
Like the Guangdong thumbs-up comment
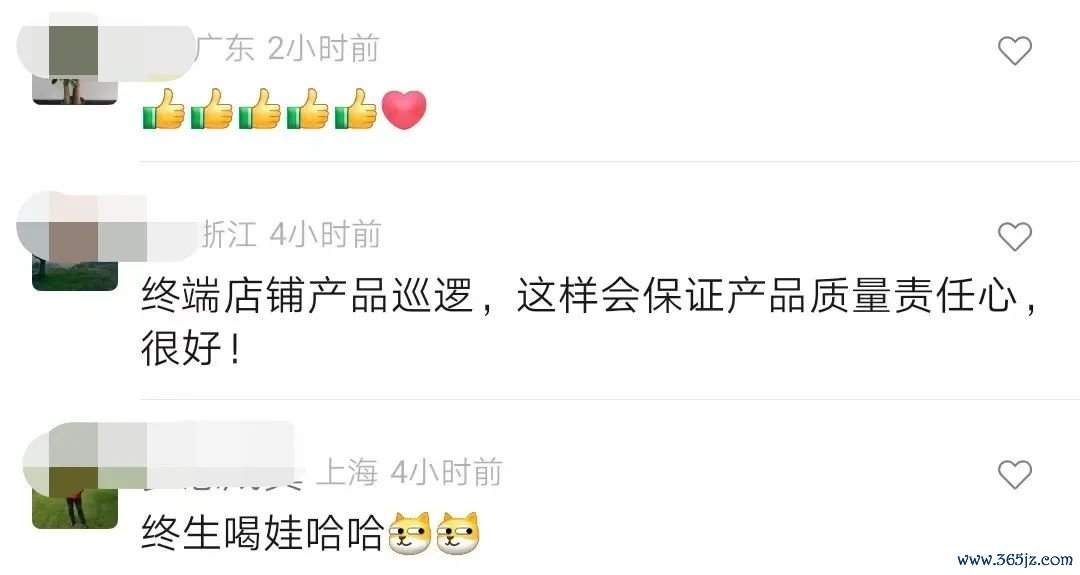(1015, 50)
